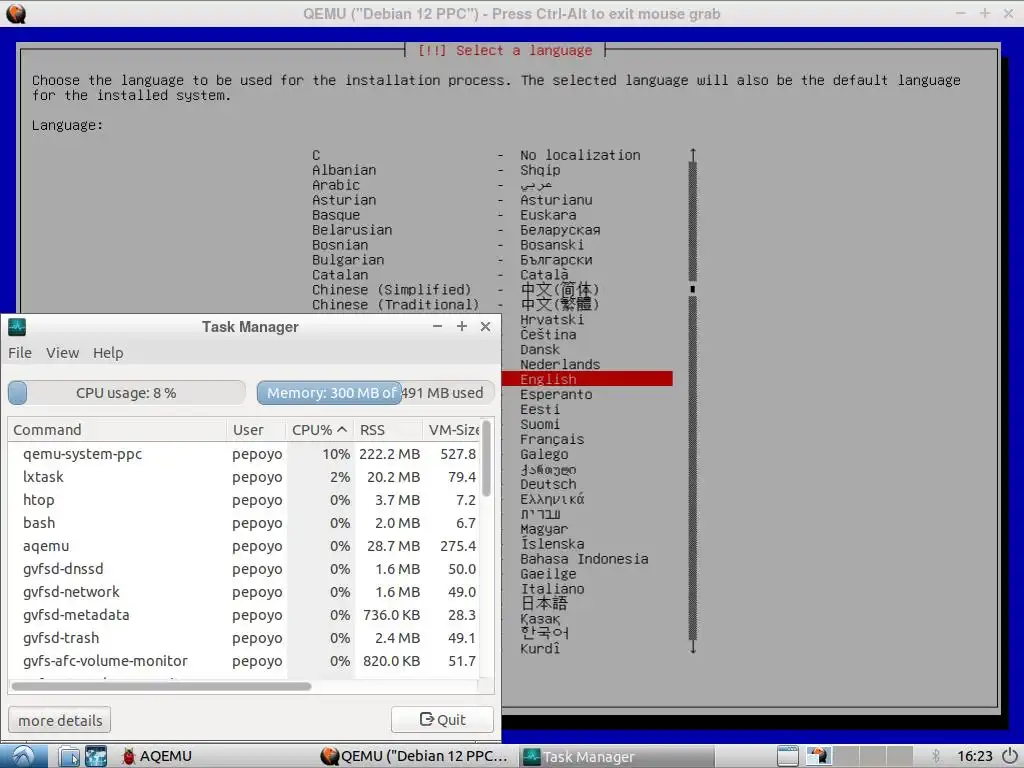Click the desktop pager window icon in tray
Screen dimensions: 1024x768
[x=788, y=756]
